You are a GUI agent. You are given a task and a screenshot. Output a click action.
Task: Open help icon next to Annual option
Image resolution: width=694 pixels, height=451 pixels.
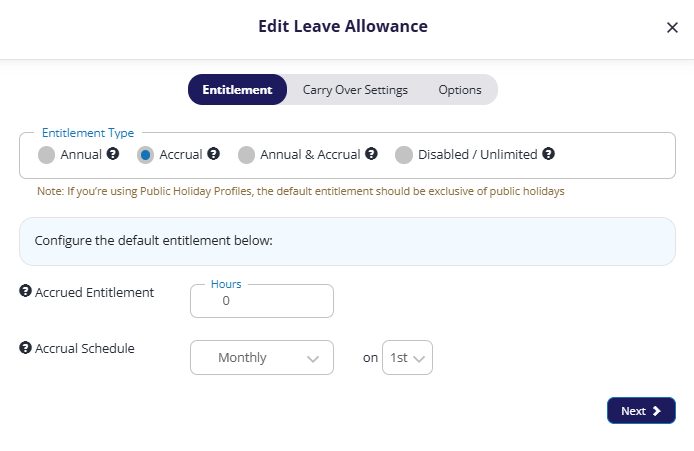click(x=113, y=154)
